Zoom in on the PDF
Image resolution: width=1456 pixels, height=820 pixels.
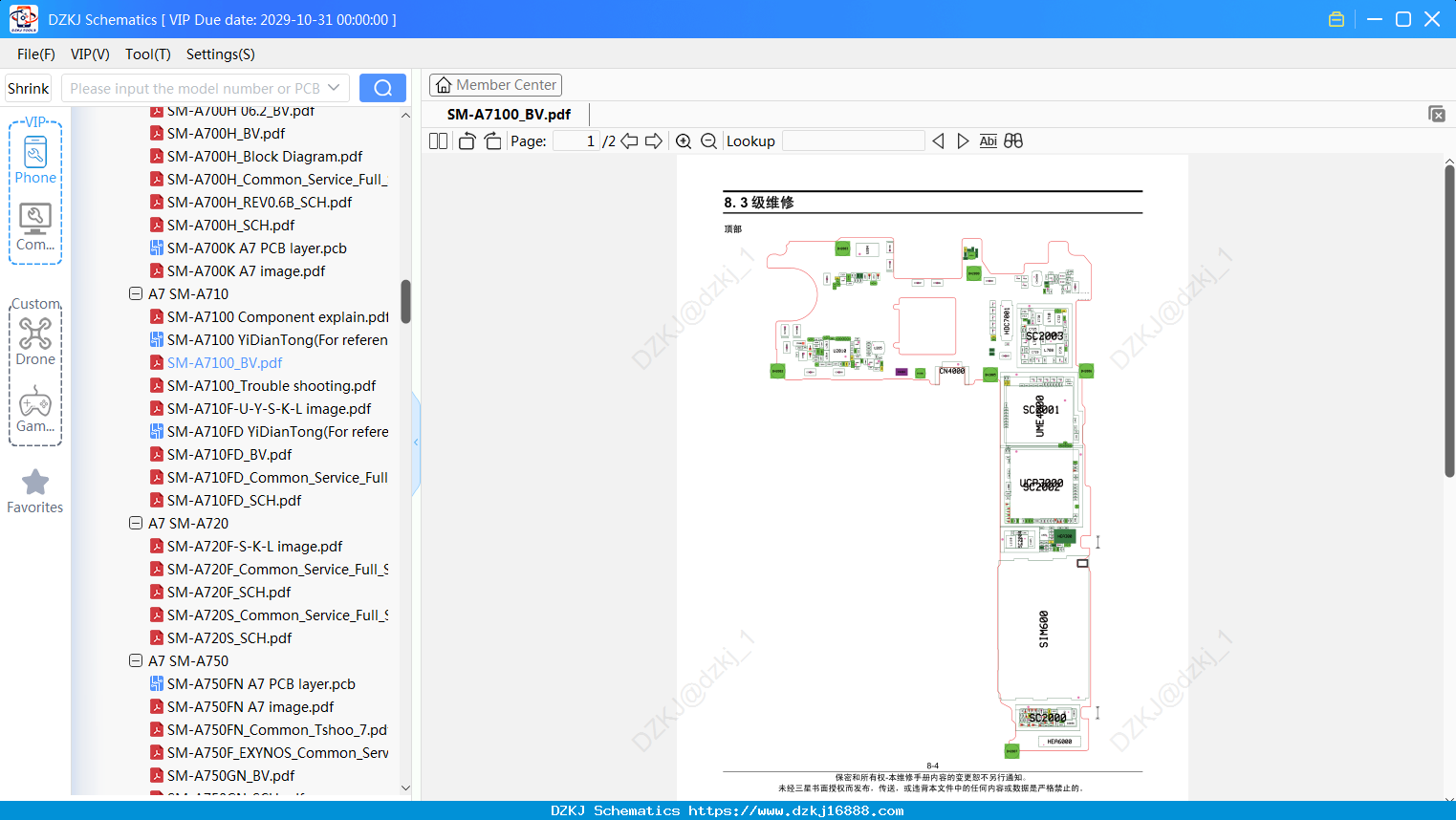[684, 141]
